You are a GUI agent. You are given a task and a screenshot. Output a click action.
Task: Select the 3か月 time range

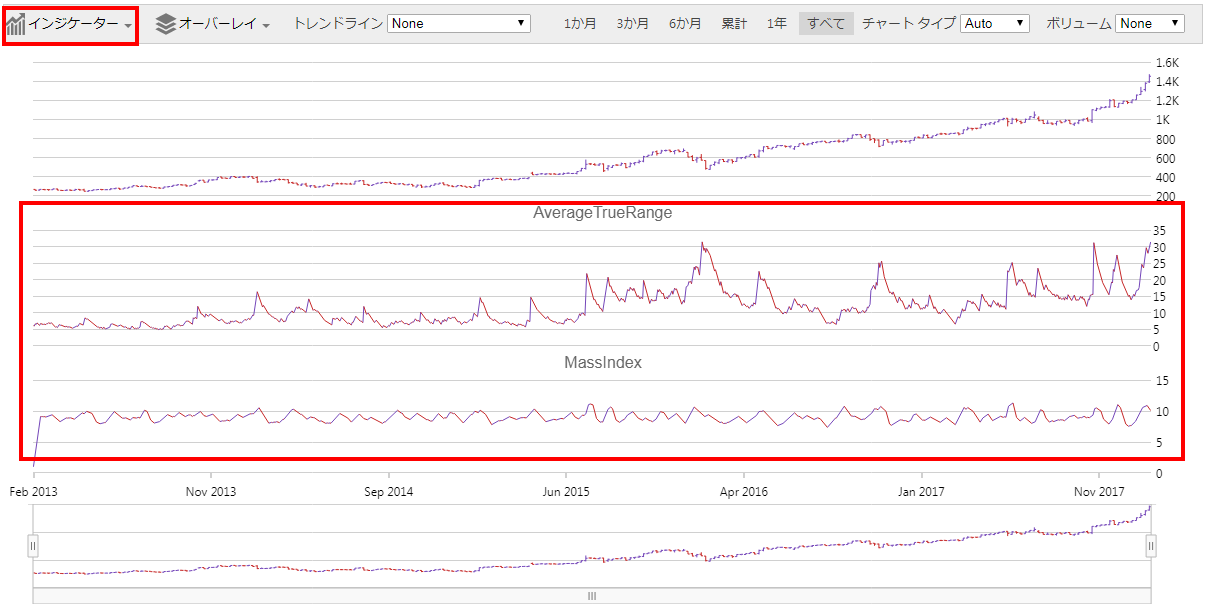point(633,22)
